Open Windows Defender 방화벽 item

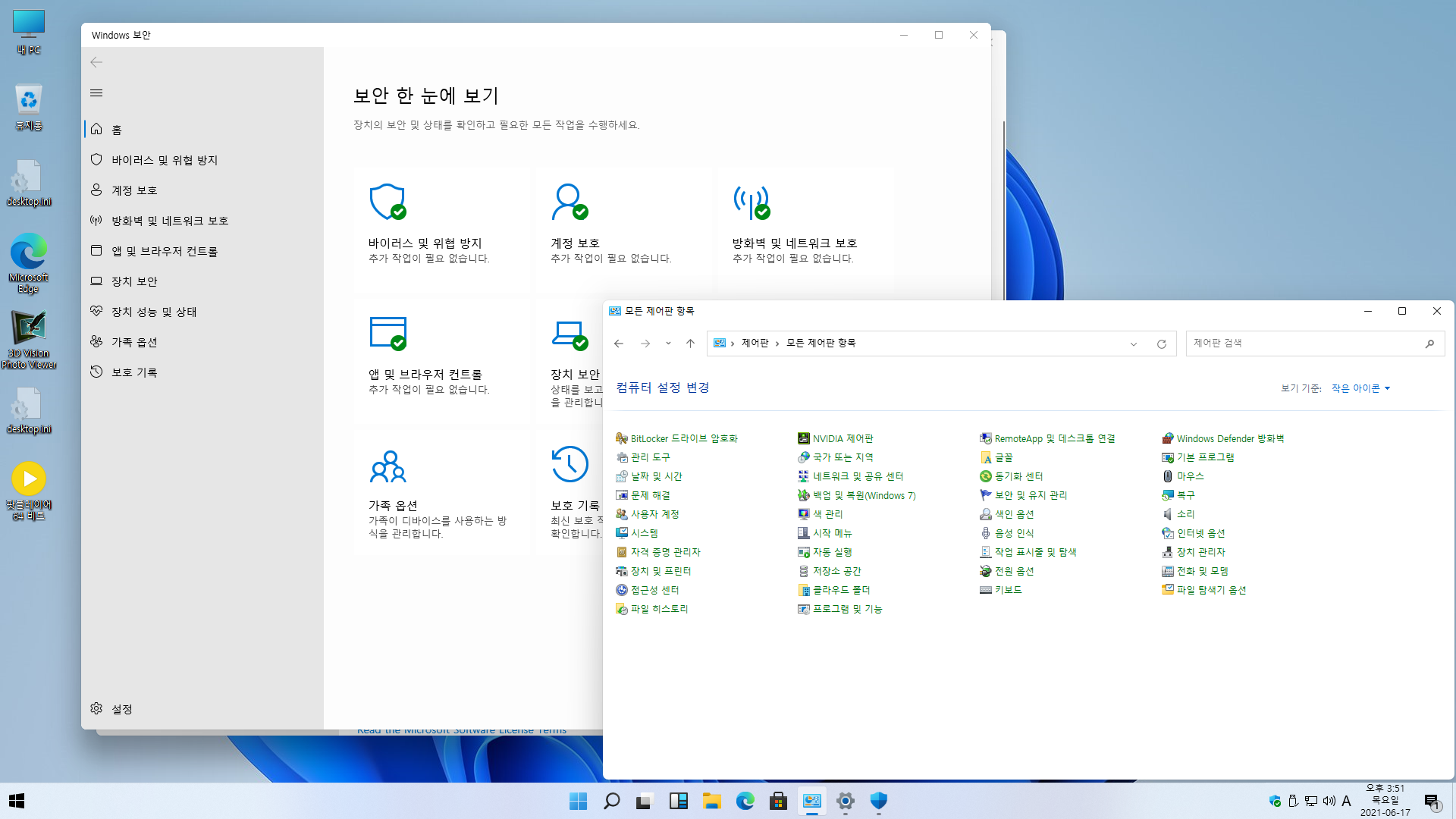[1222, 438]
